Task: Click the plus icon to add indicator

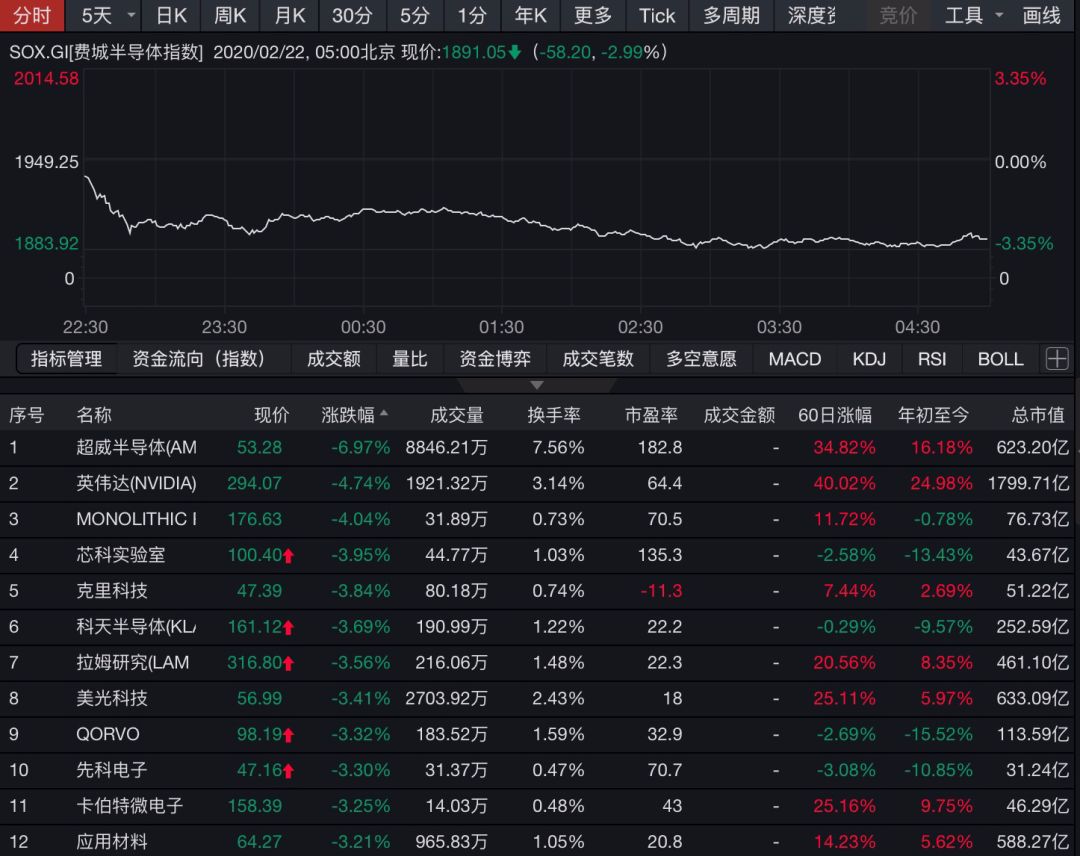Action: [x=1057, y=359]
